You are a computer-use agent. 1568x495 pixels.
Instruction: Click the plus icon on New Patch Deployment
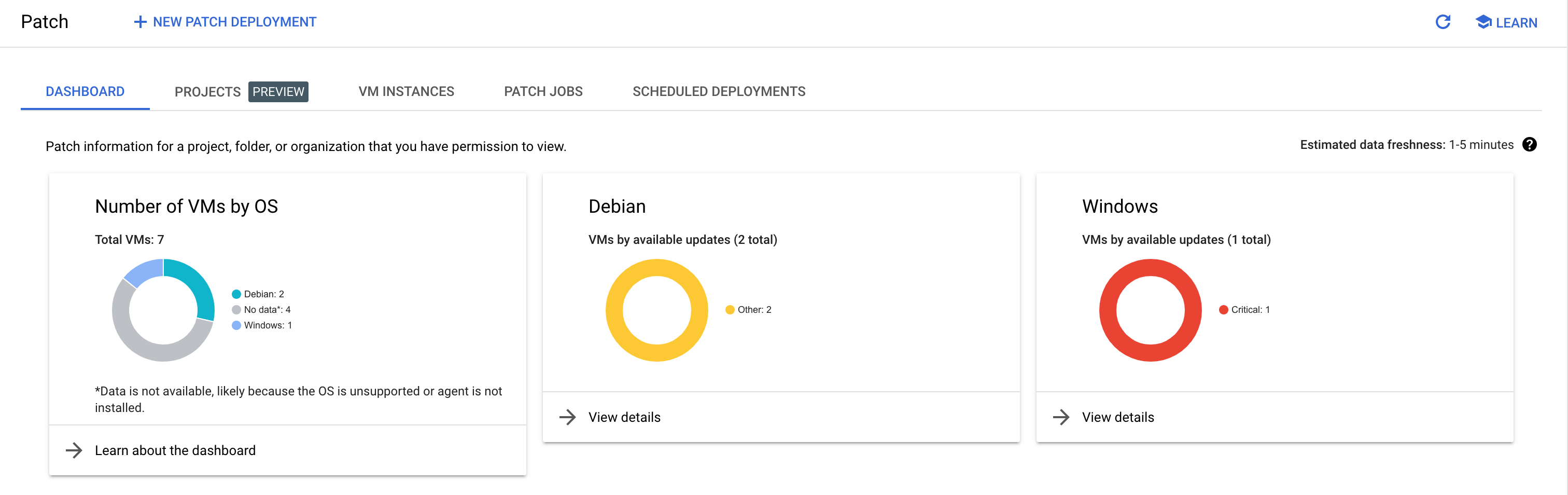141,22
